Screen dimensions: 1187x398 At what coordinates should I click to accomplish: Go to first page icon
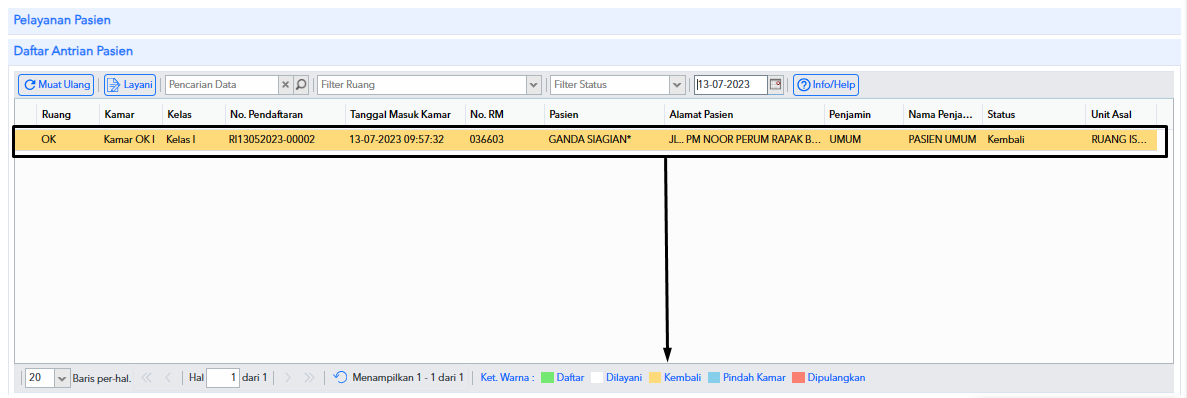click(x=146, y=377)
